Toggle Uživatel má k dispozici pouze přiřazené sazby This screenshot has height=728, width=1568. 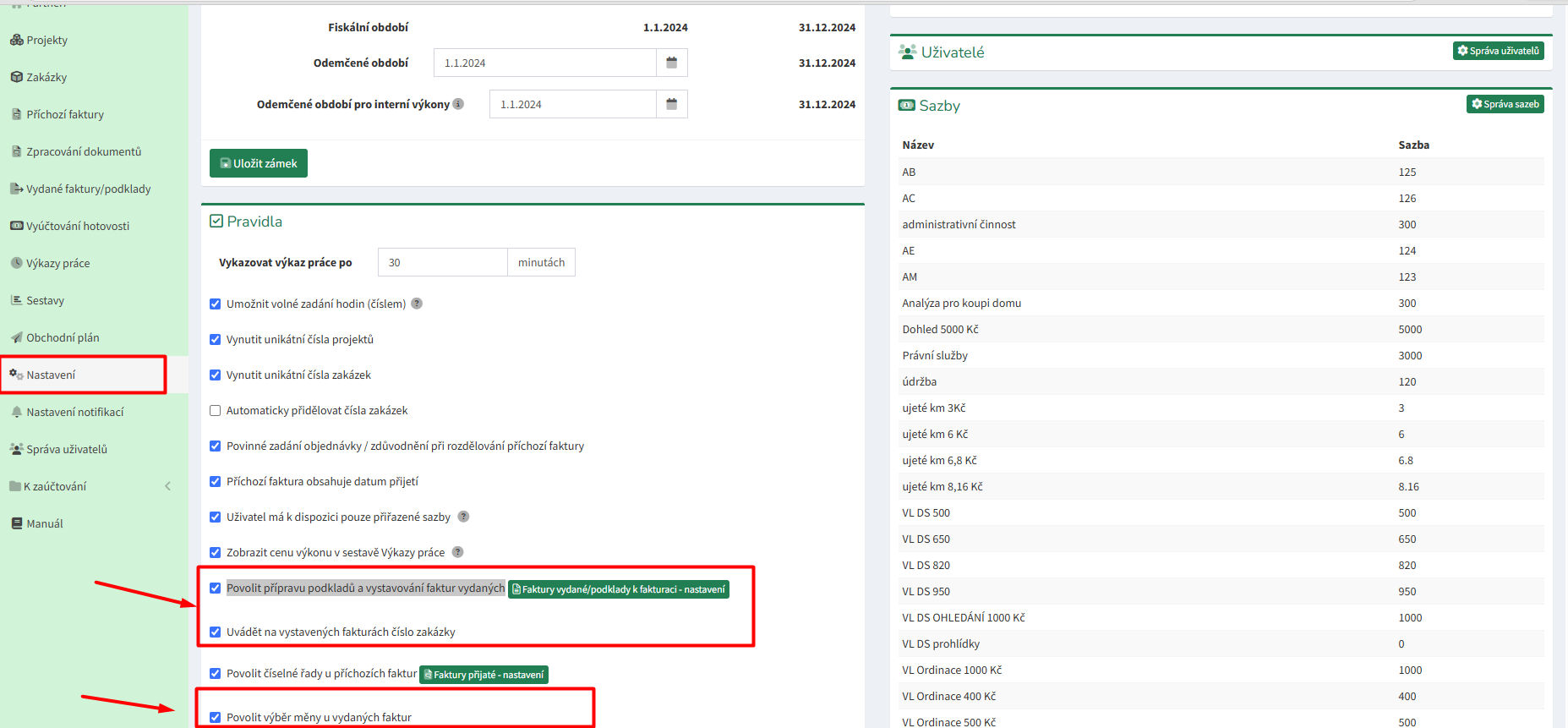click(x=215, y=517)
